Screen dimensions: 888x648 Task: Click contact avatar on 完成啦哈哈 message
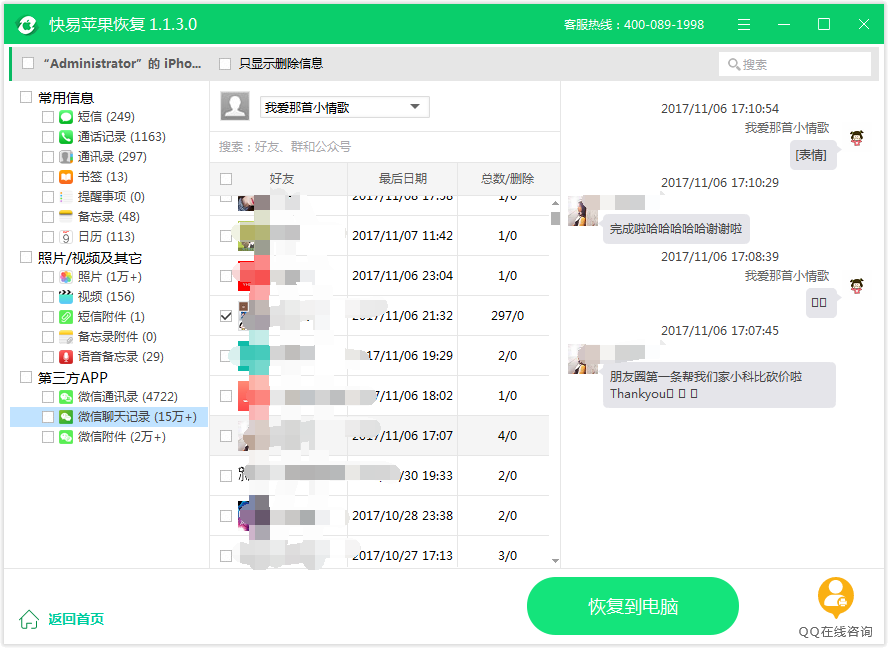point(583,211)
